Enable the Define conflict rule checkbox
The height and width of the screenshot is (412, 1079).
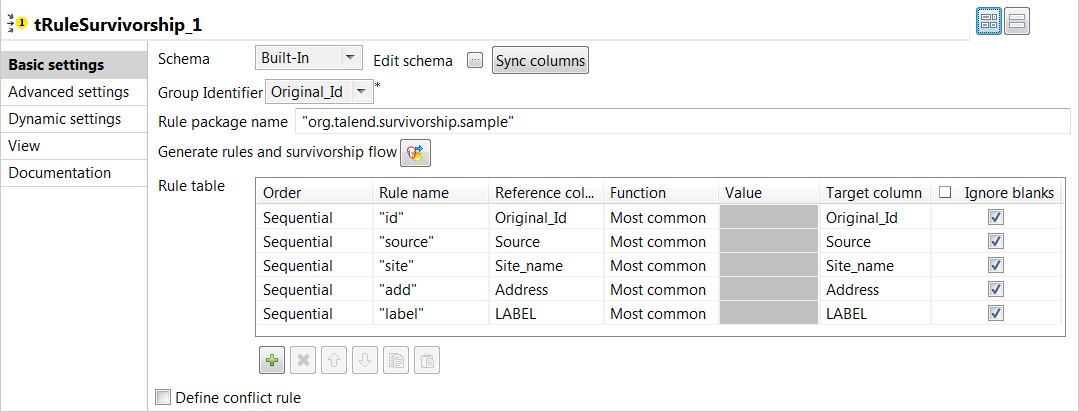164,398
